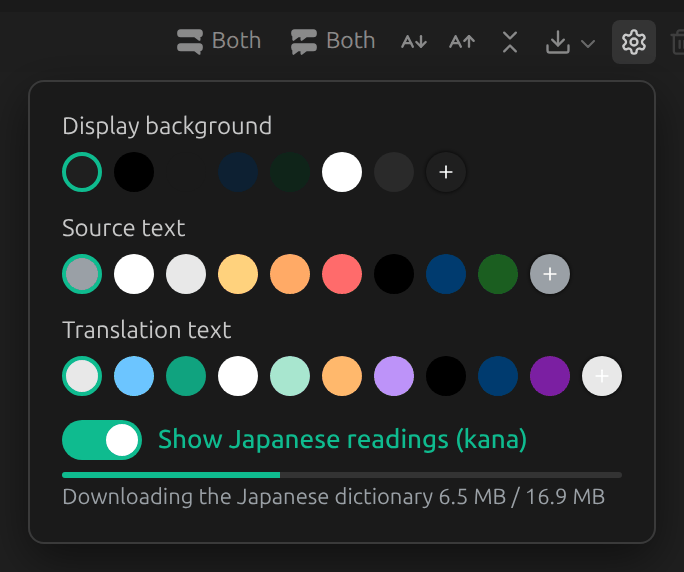Set Translation text color to light blue
Viewport: 684px width, 572px height.
click(x=134, y=376)
